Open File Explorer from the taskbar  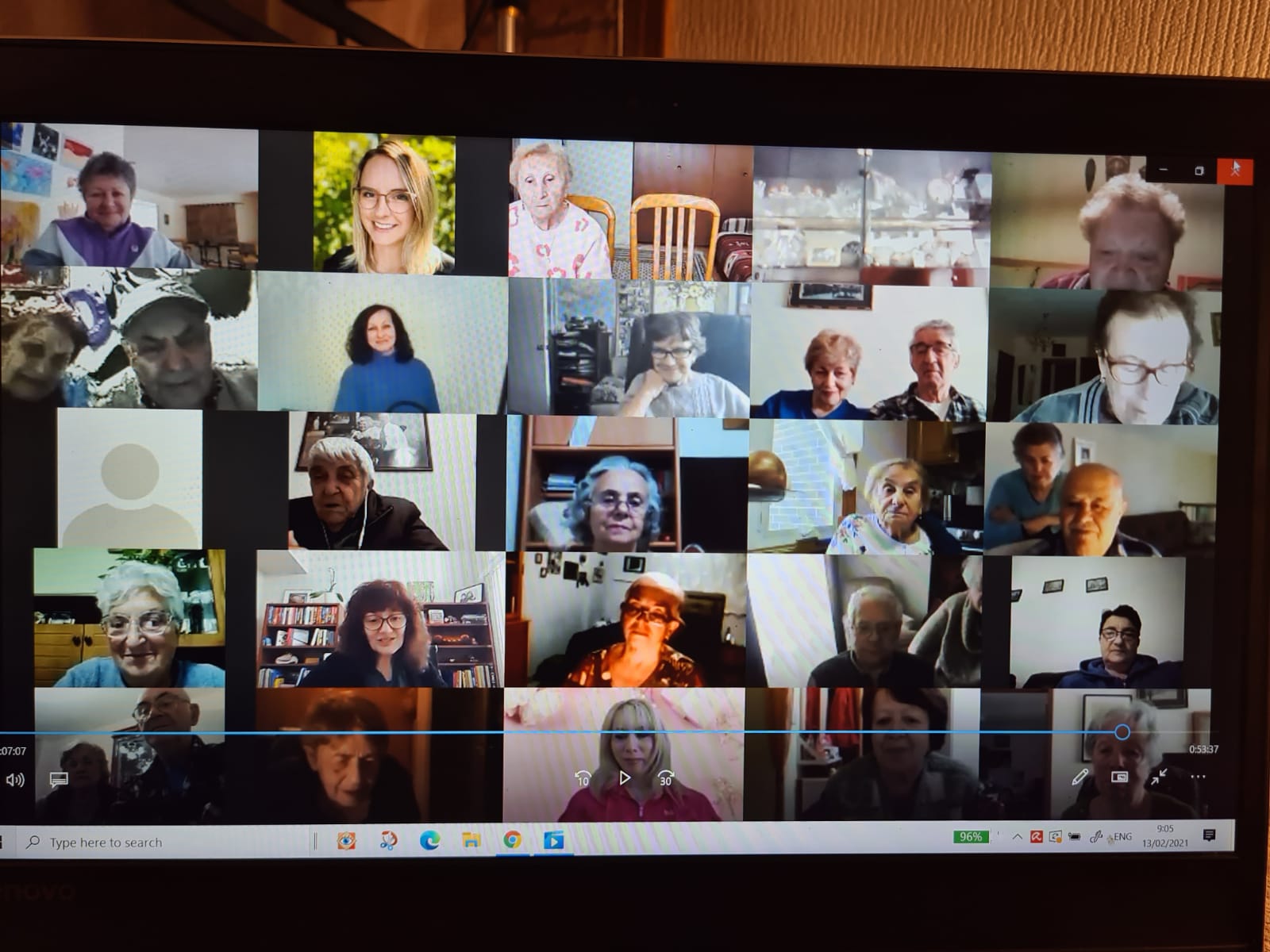coord(471,840)
